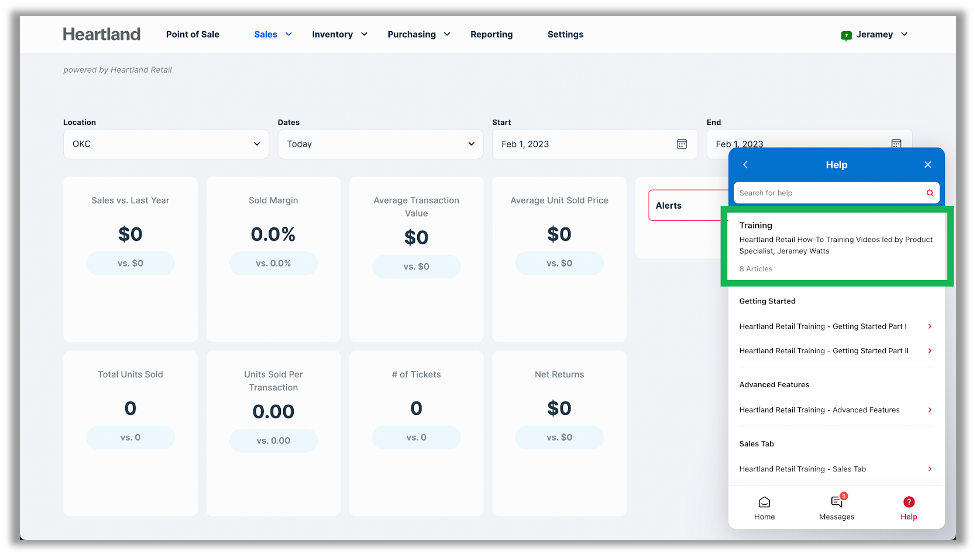Open the Purchasing menu
Image resolution: width=976 pixels, height=556 pixels.
click(418, 34)
